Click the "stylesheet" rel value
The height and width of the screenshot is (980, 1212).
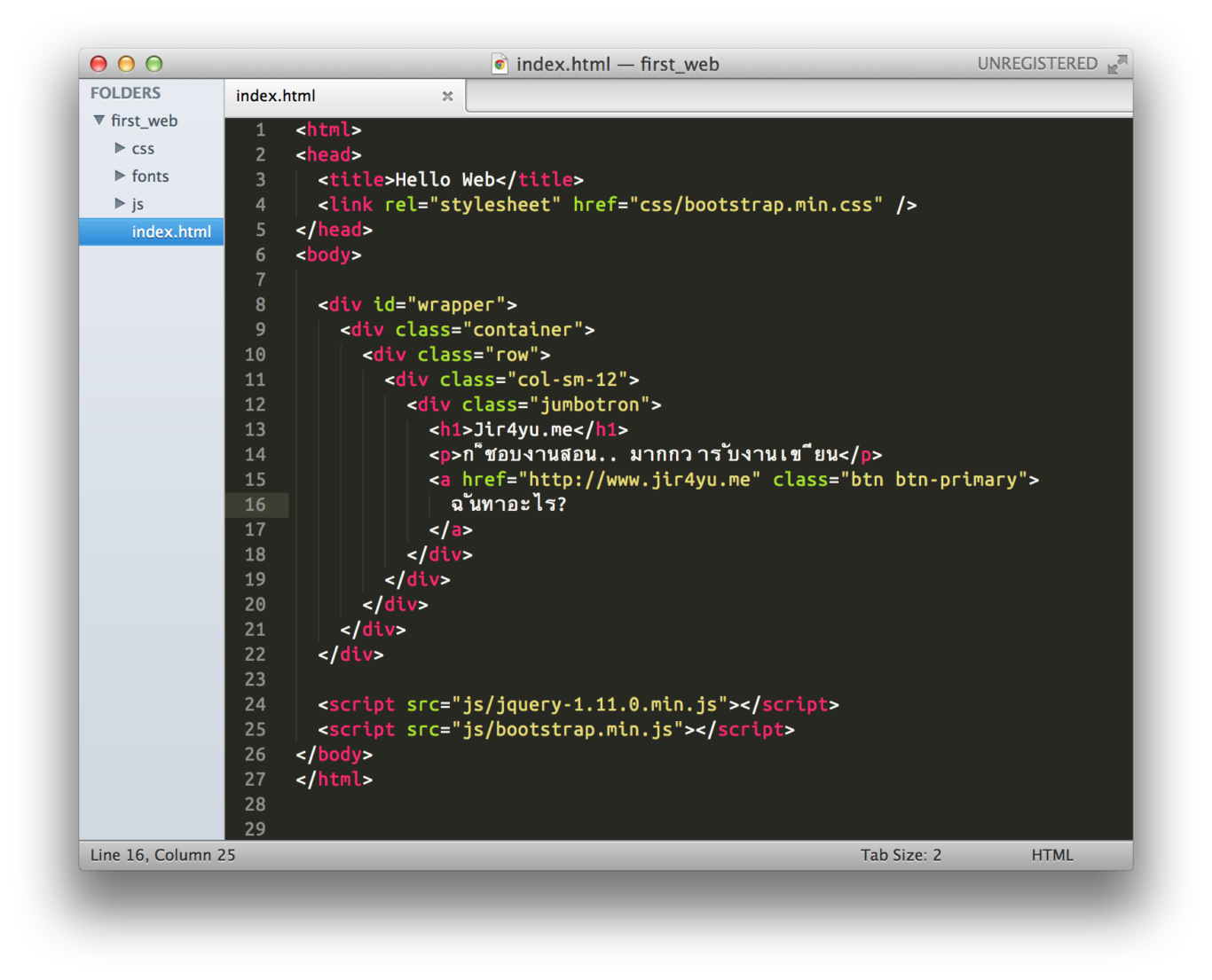click(x=495, y=205)
